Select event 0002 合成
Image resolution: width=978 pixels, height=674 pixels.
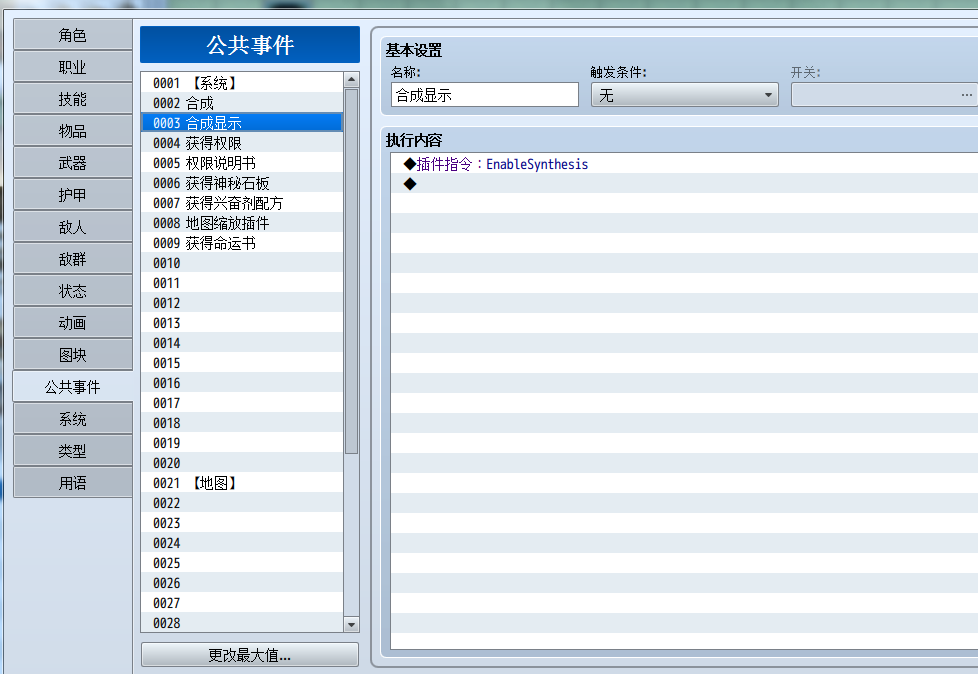(242, 103)
